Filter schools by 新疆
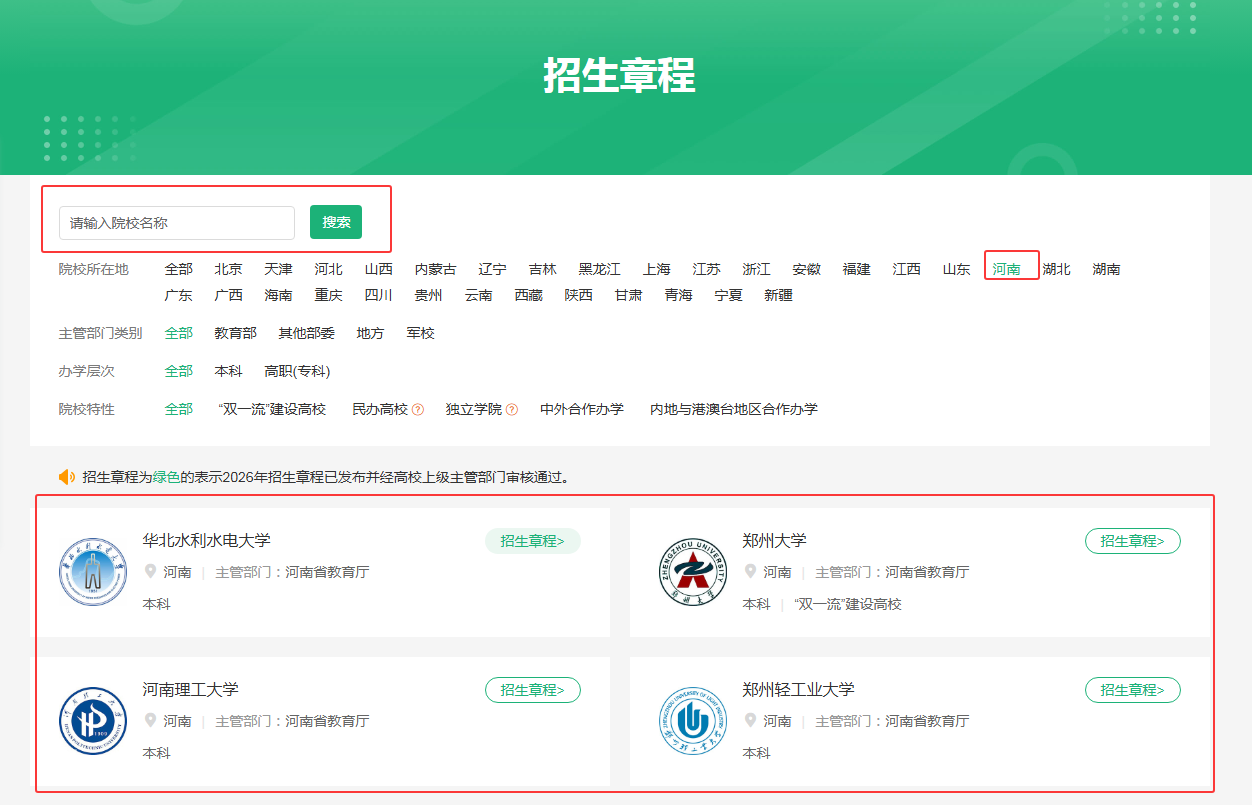The image size is (1252, 805). pyautogui.click(x=779, y=295)
